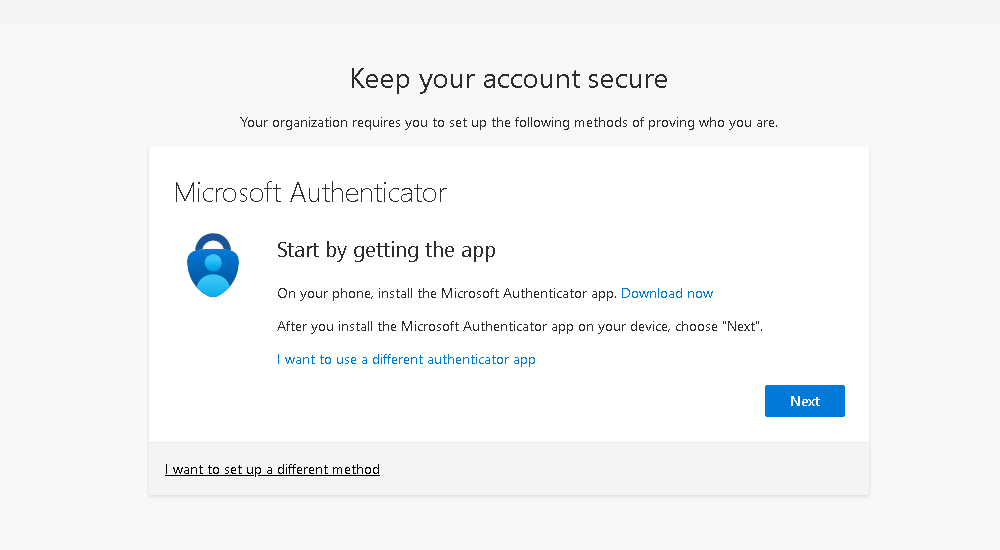The height and width of the screenshot is (550, 1000).
Task: Choose I want to use a different authenticator app
Action: point(406,360)
